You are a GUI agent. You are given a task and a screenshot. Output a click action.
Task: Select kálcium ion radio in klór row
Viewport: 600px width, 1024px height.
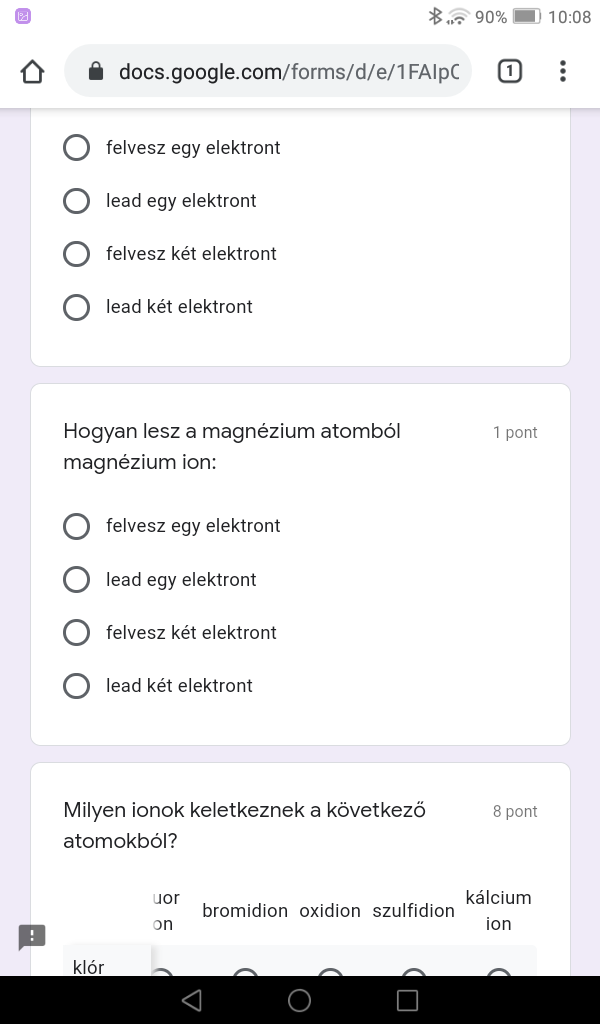point(498,973)
